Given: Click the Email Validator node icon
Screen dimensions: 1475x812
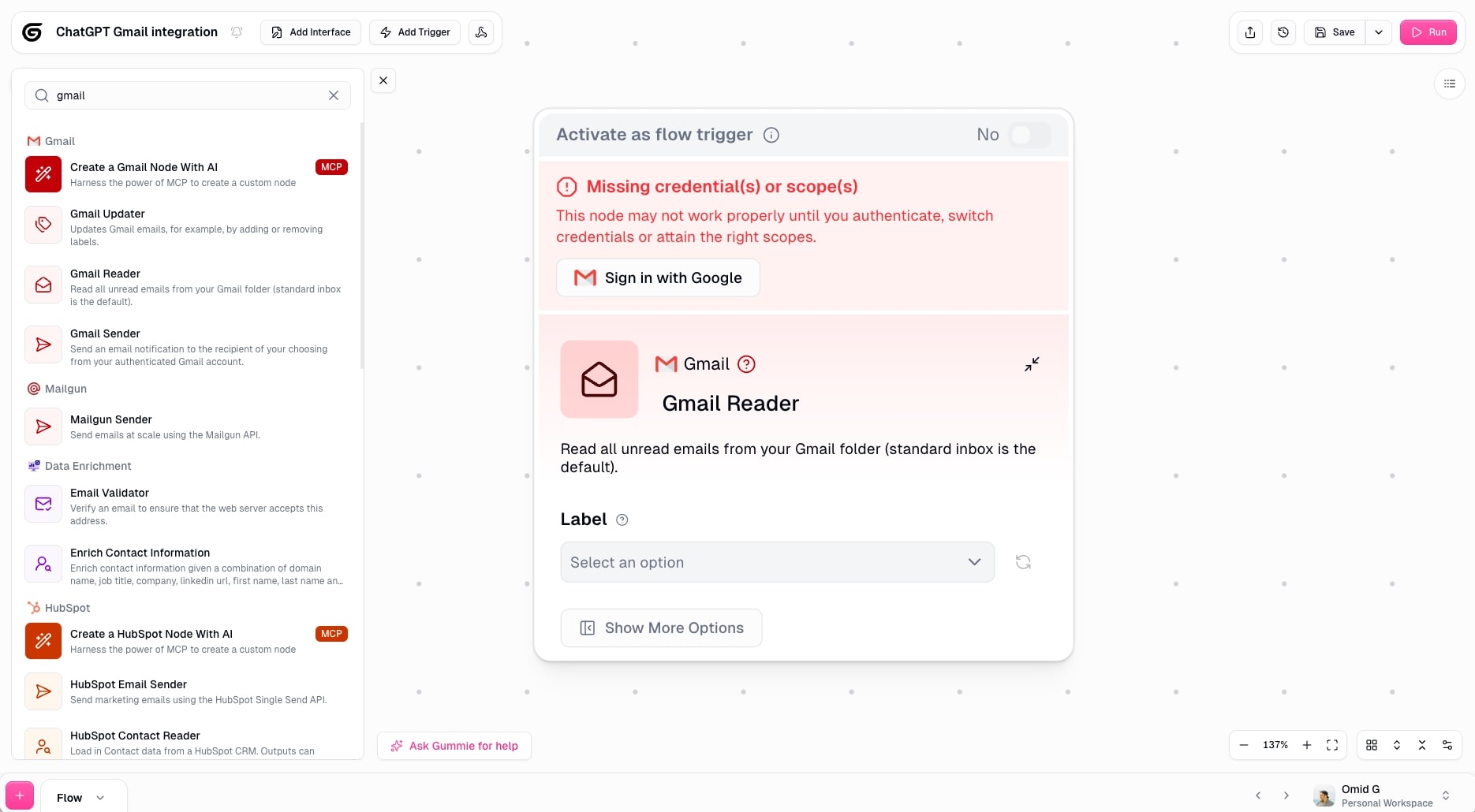Looking at the screenshot, I should click(x=43, y=504).
